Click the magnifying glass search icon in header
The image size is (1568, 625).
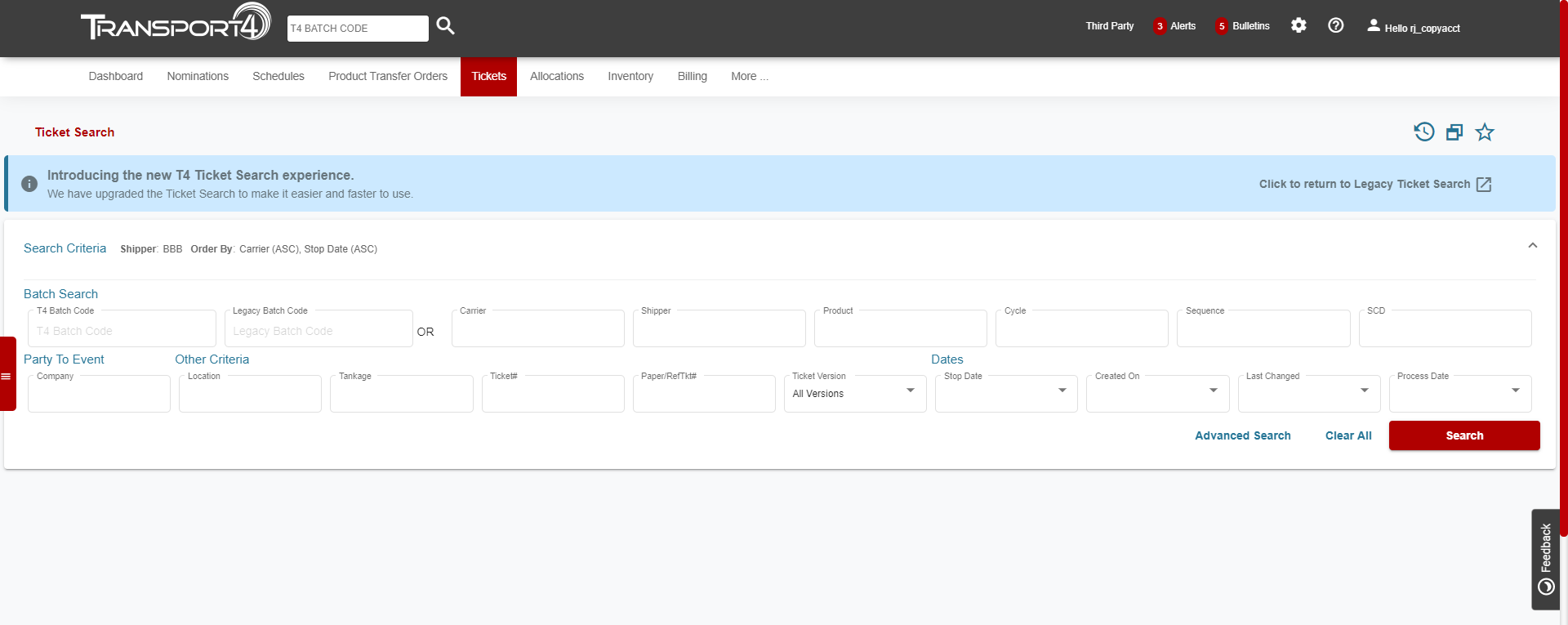click(445, 26)
